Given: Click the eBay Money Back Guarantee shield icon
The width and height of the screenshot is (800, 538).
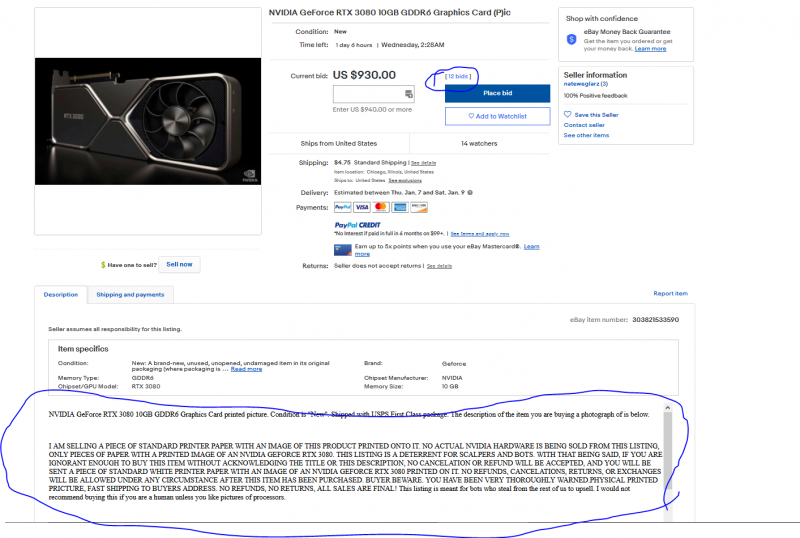Looking at the screenshot, I should (x=571, y=40).
